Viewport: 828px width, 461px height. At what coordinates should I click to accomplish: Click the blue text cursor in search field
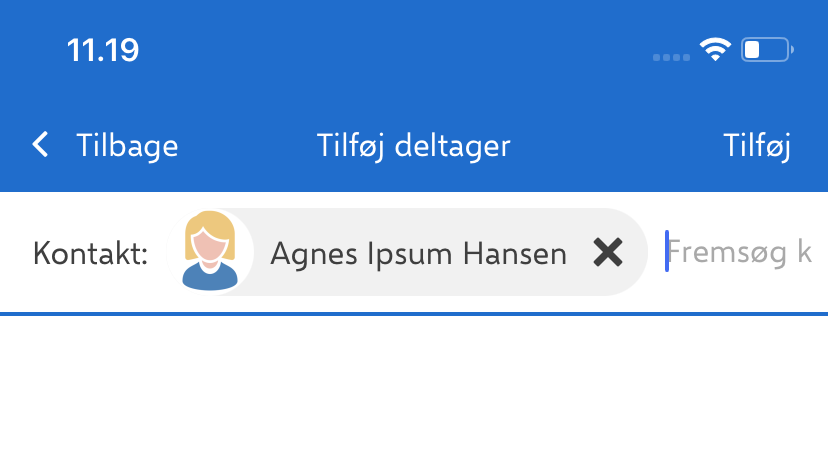coord(666,251)
